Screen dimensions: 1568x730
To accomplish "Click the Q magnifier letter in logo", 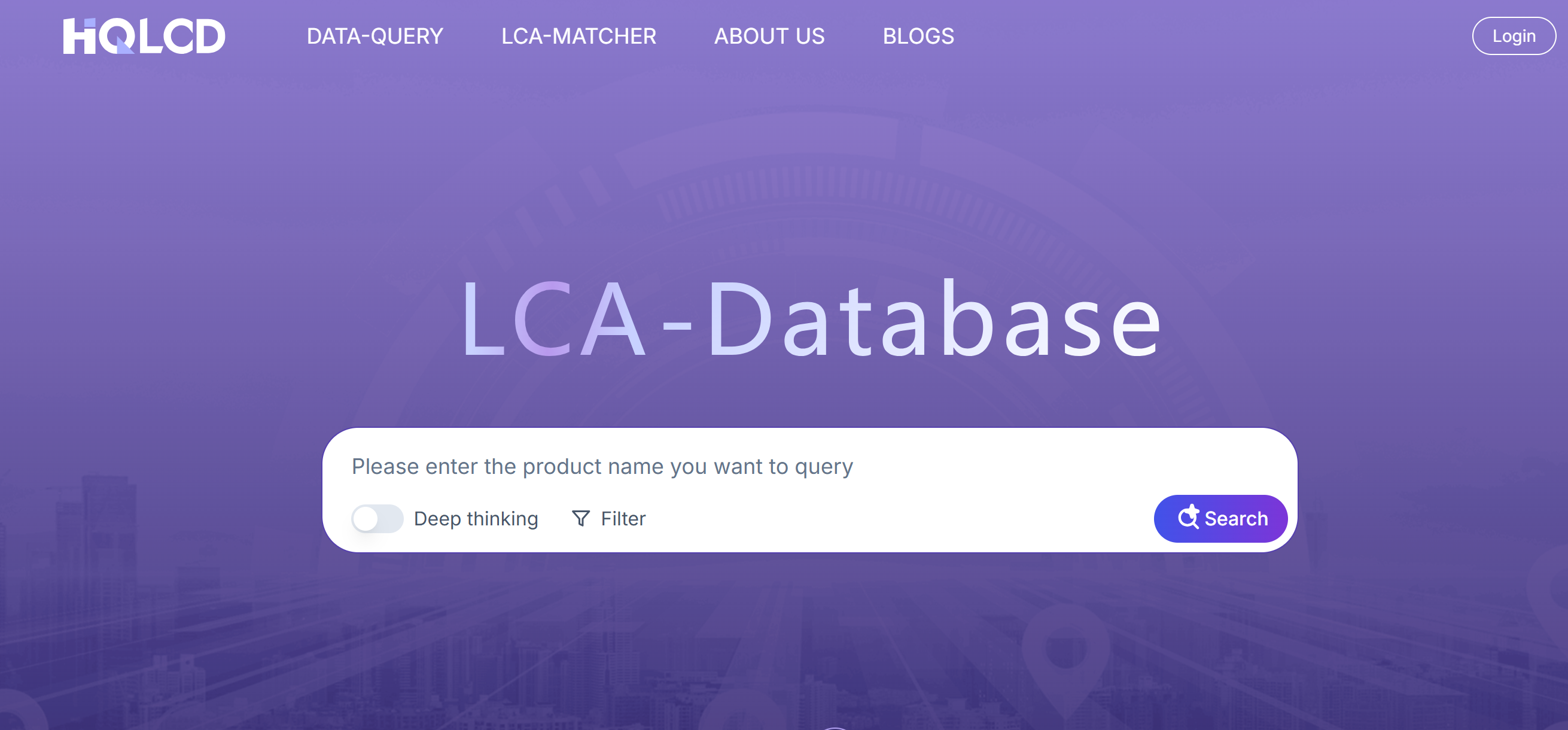I will pos(117,36).
